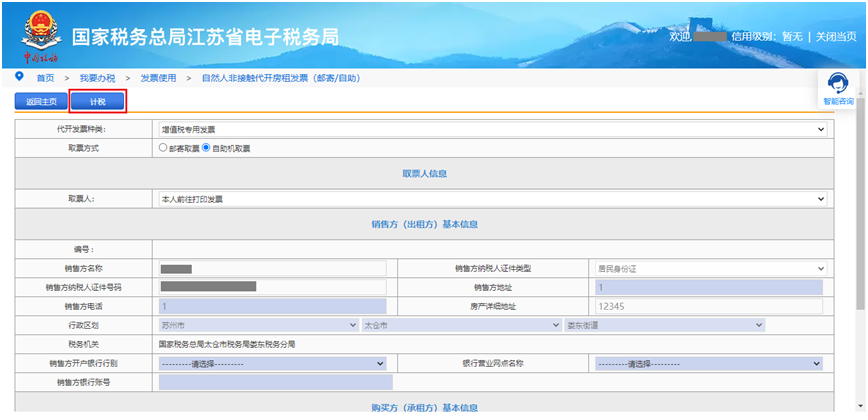Click 自然人非接触代开房租发票 breadcrumb item
The width and height of the screenshot is (868, 420).
click(281, 79)
